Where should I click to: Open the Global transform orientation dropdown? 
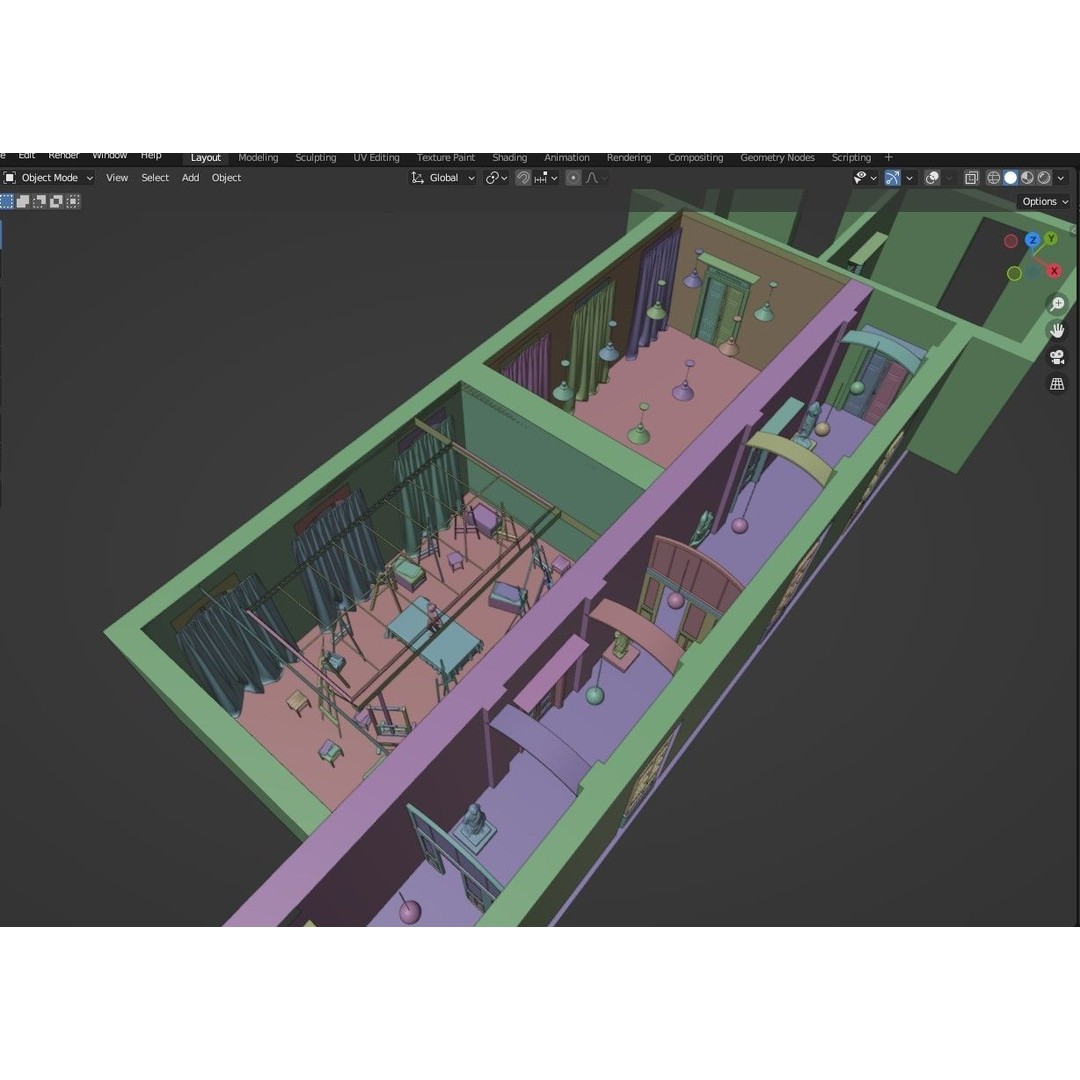(x=442, y=177)
